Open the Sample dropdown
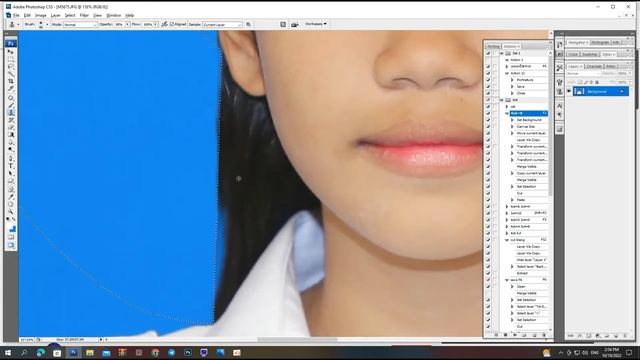Image resolution: width=640 pixels, height=360 pixels. point(222,24)
